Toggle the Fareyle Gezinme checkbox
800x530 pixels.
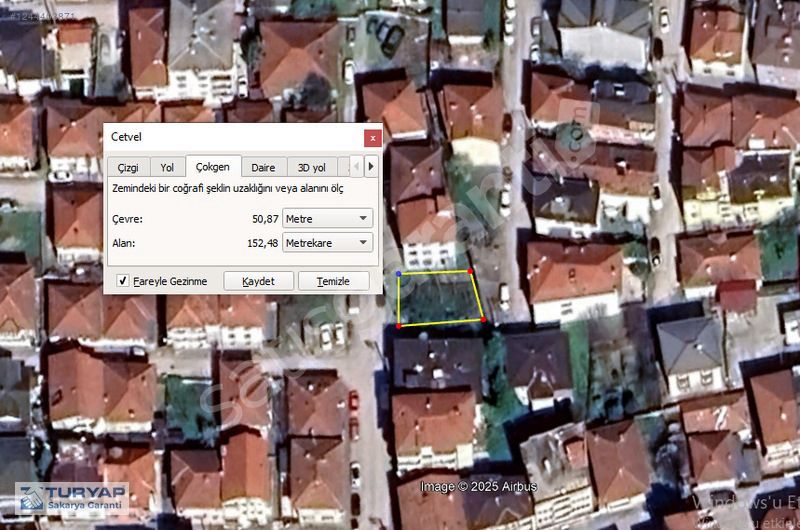[123, 281]
